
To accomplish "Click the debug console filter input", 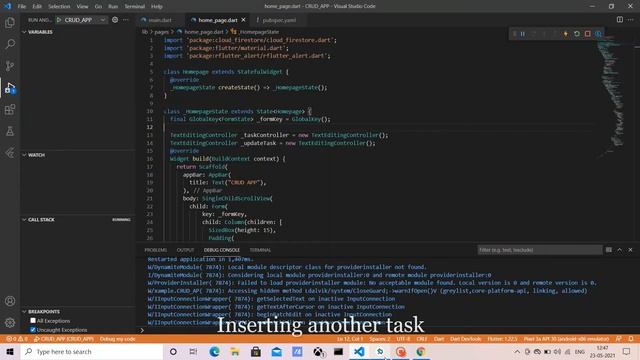I will [540, 250].
